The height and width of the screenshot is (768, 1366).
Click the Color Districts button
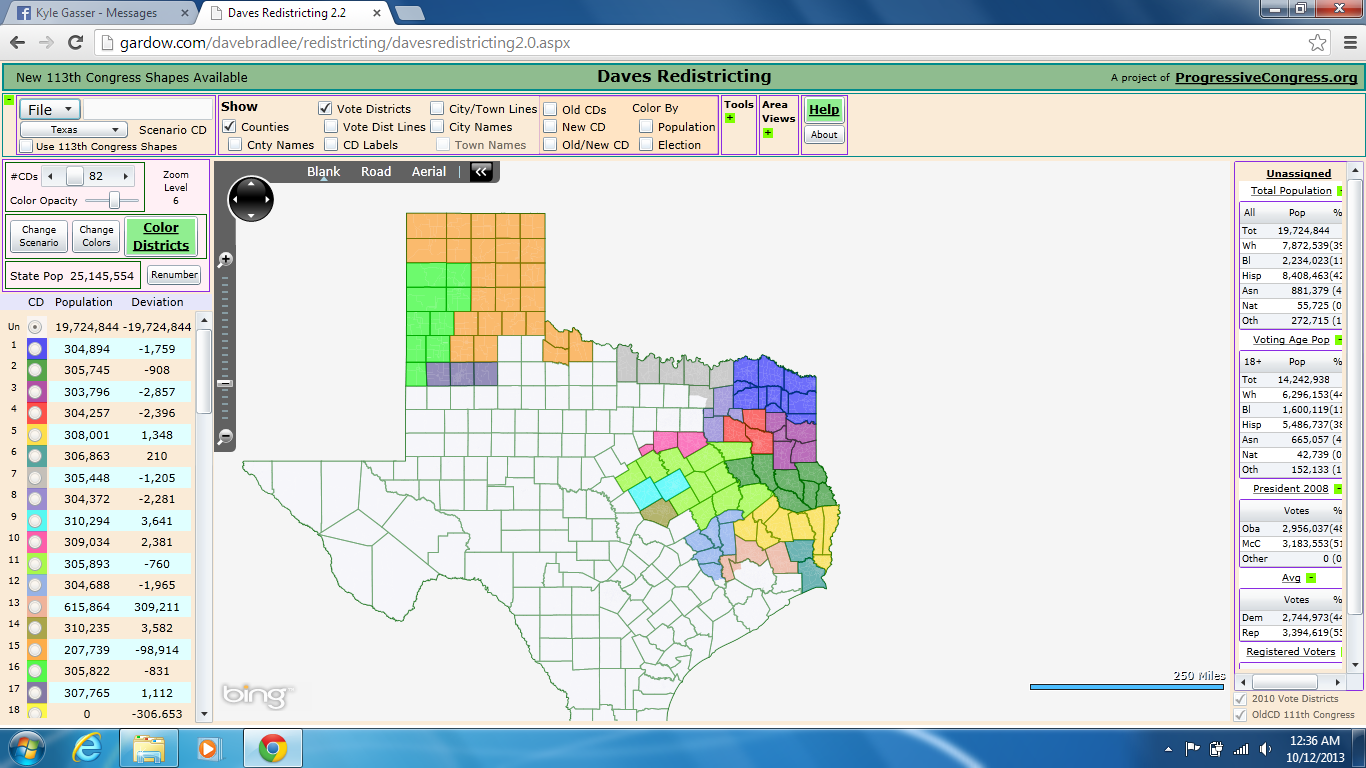click(161, 237)
